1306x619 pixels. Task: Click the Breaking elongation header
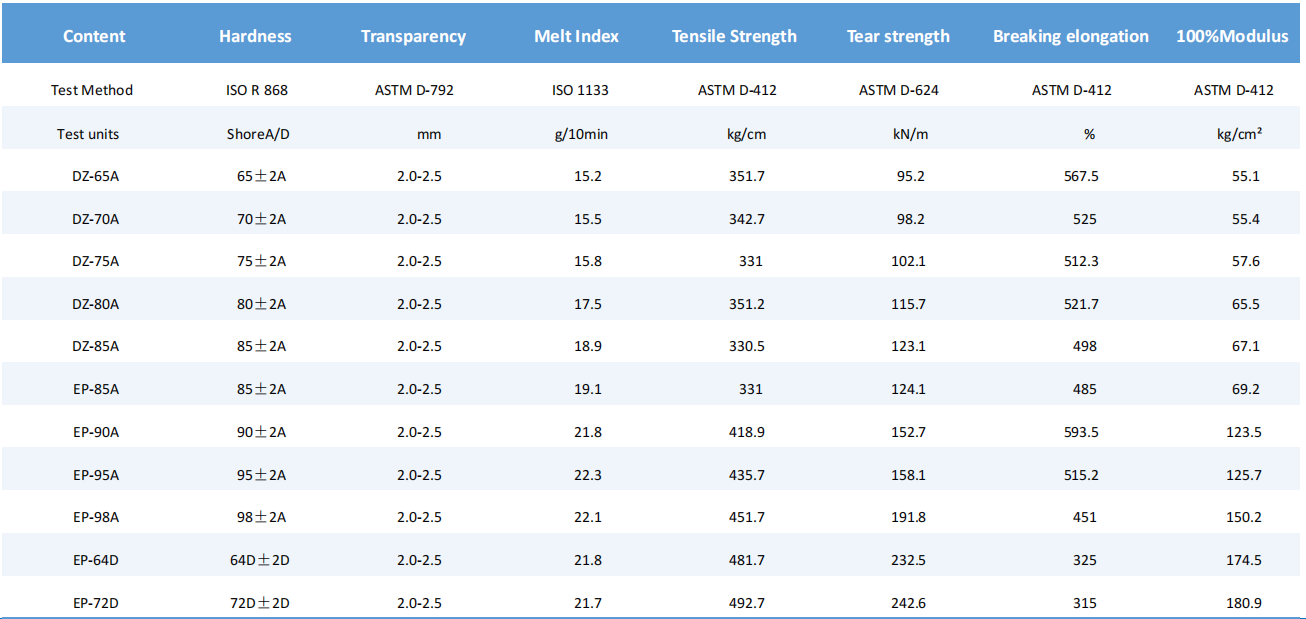point(1071,36)
